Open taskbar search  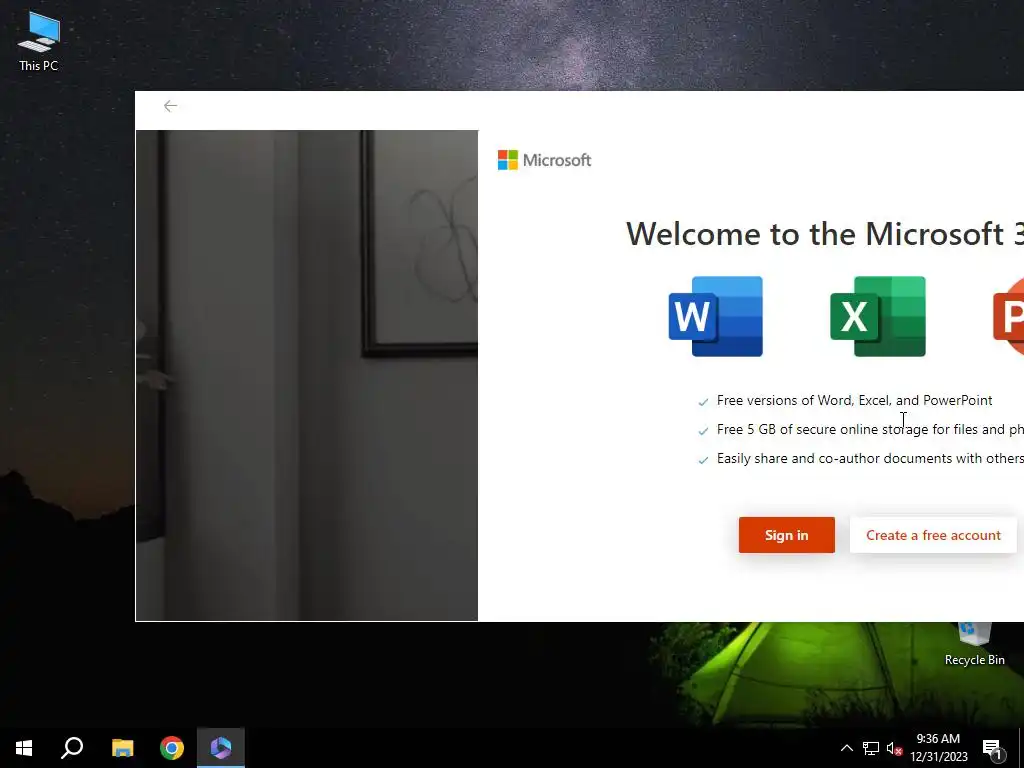point(72,748)
